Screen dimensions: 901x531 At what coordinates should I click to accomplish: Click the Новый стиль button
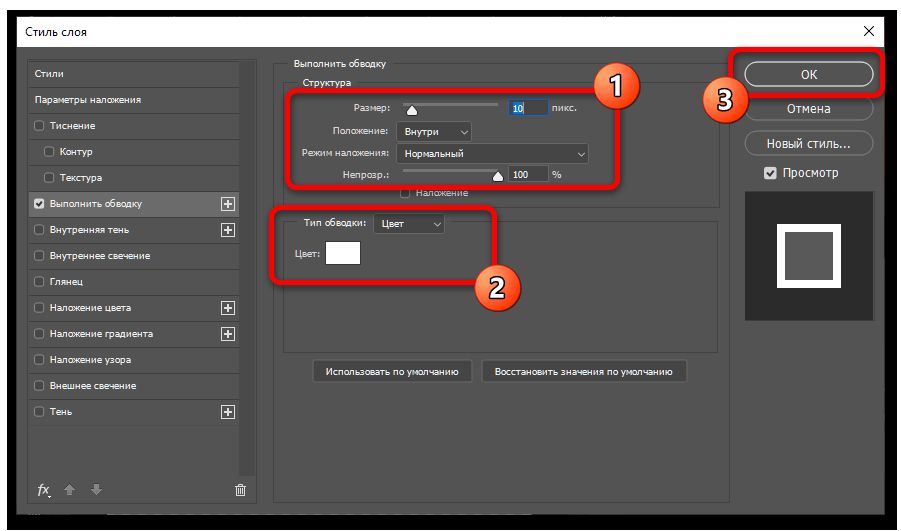click(x=808, y=144)
